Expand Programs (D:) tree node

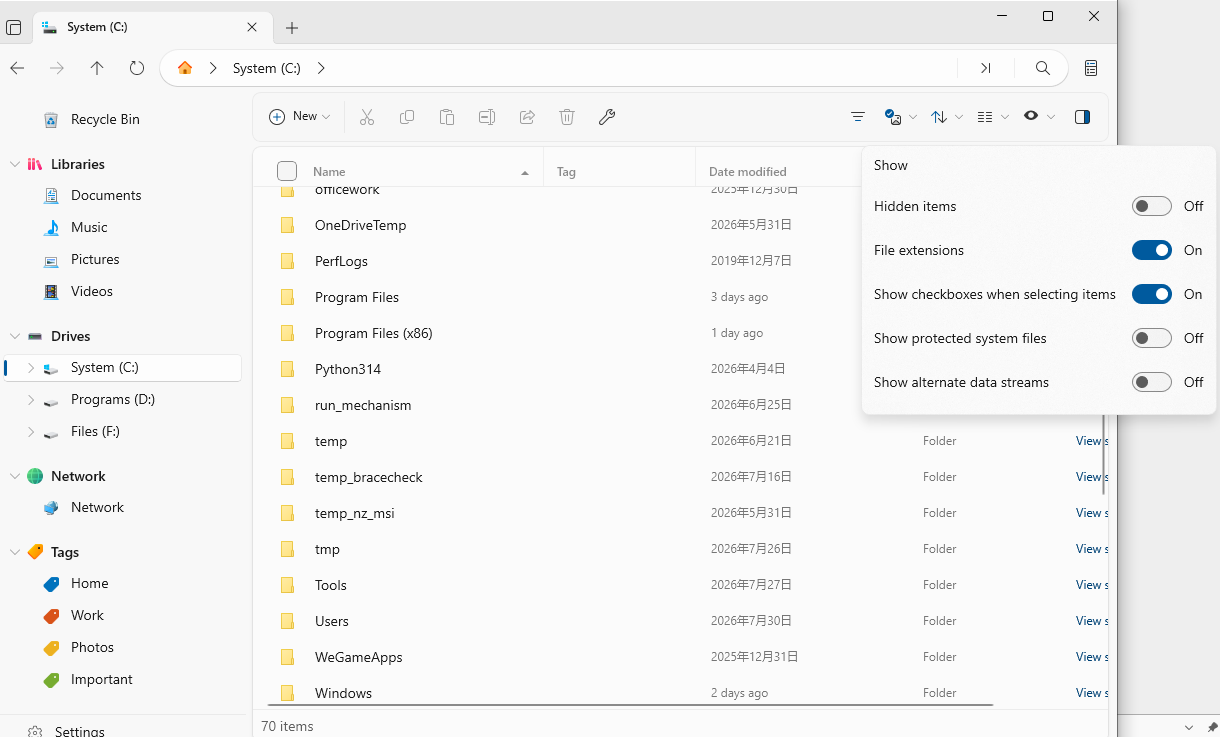point(31,400)
